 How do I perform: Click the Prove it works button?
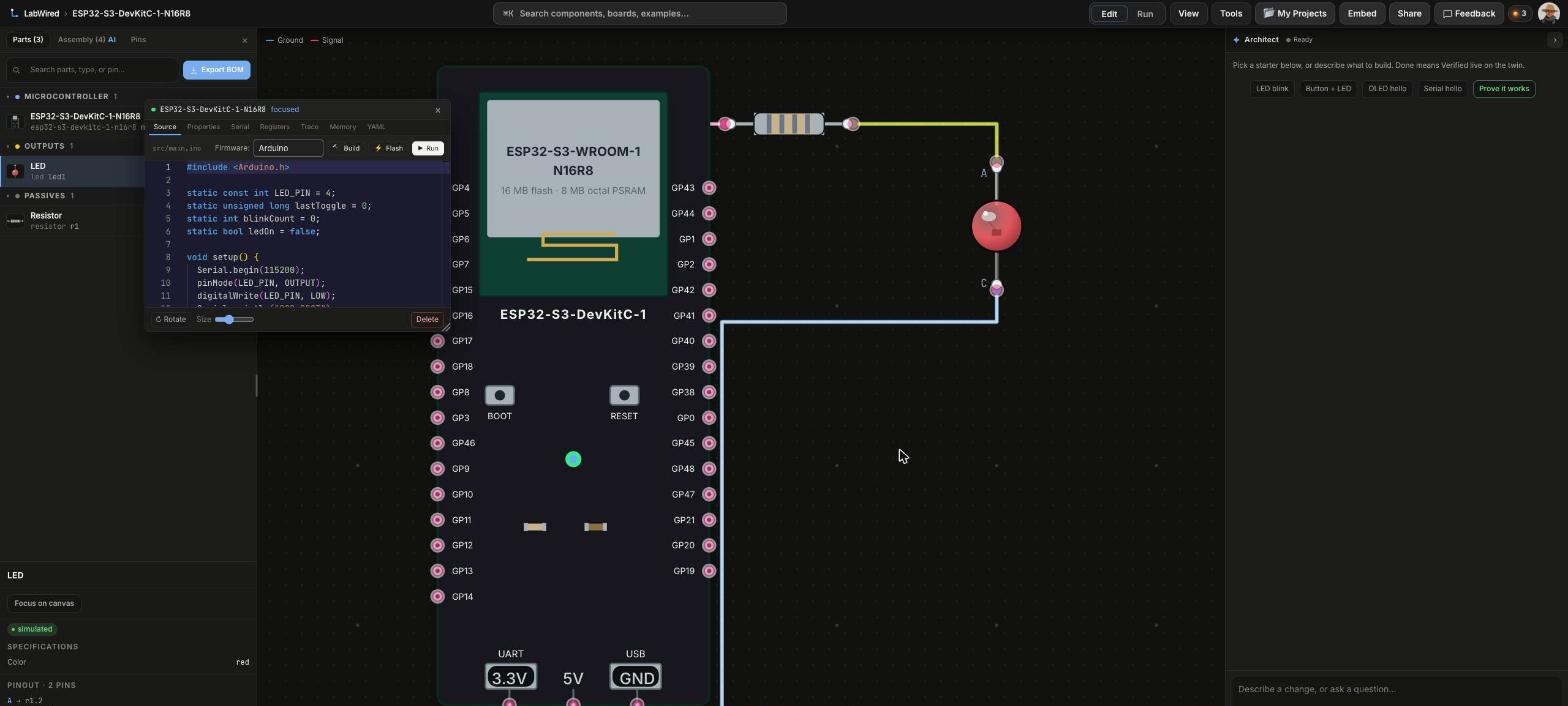click(1504, 89)
